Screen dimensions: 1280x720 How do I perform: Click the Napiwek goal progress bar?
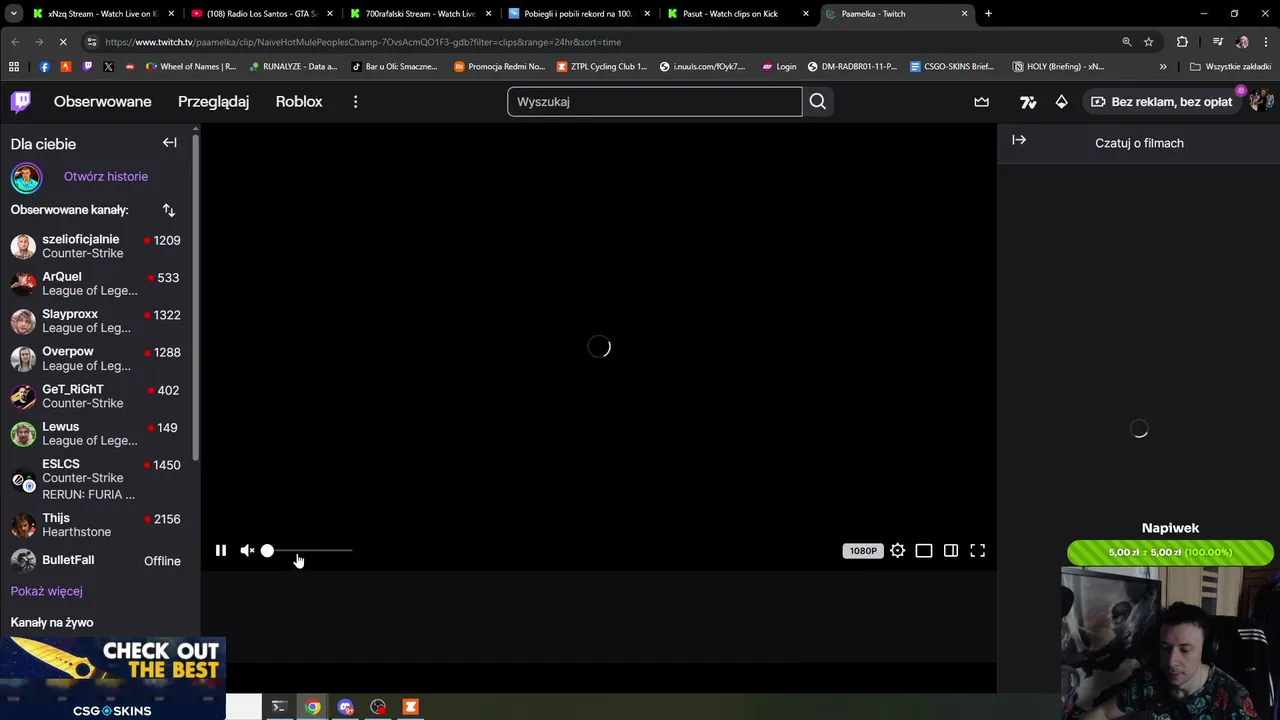(x=1170, y=552)
